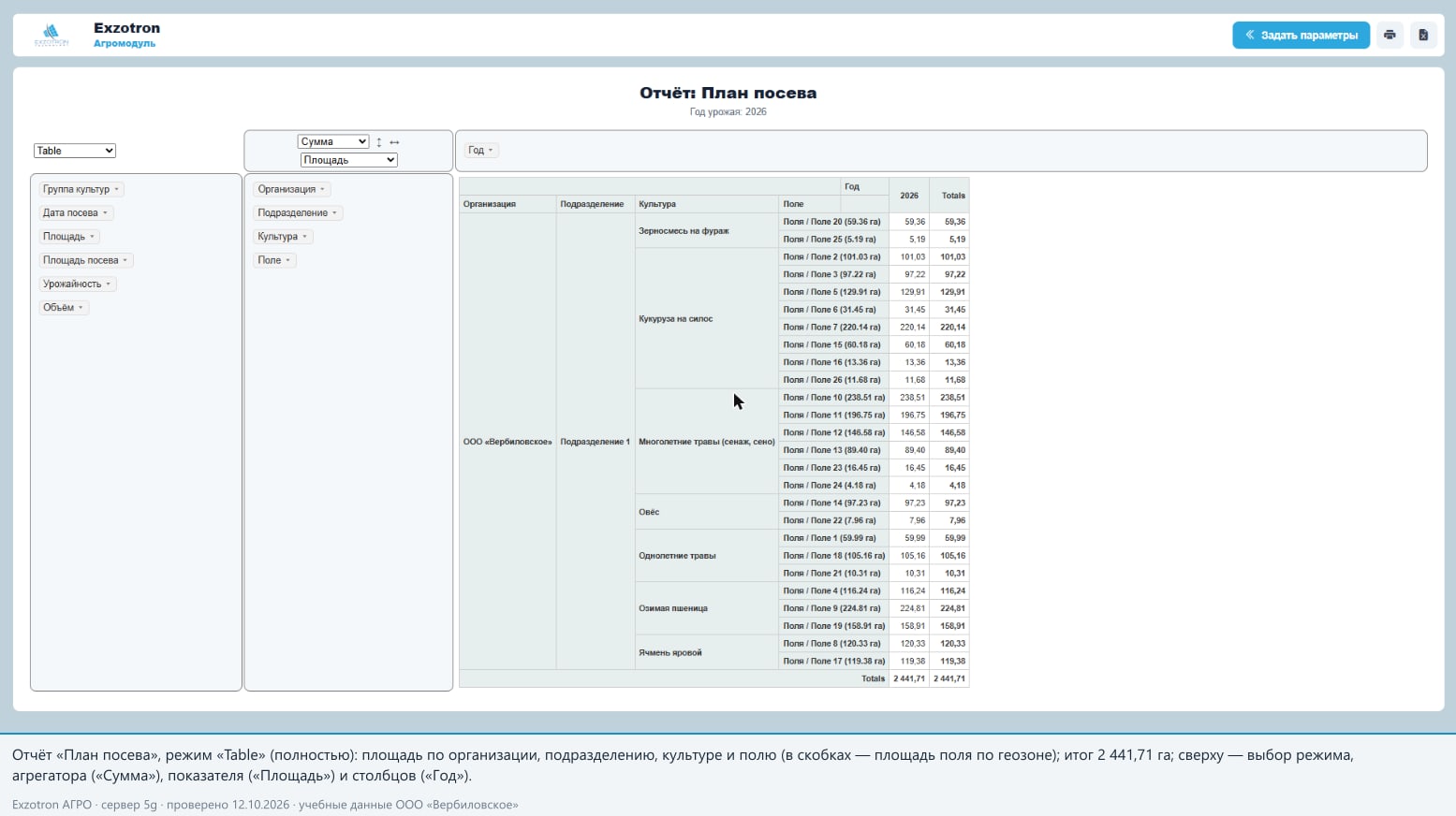Select the Зерносмесь на фураж culture cell
This screenshot has width=1456, height=816.
click(707, 230)
